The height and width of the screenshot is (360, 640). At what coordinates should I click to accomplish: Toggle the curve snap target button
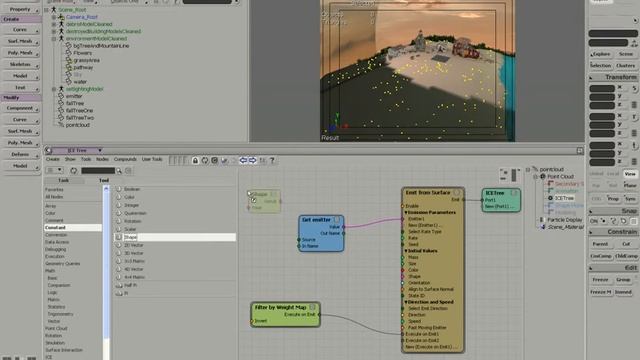pyautogui.click(x=613, y=221)
